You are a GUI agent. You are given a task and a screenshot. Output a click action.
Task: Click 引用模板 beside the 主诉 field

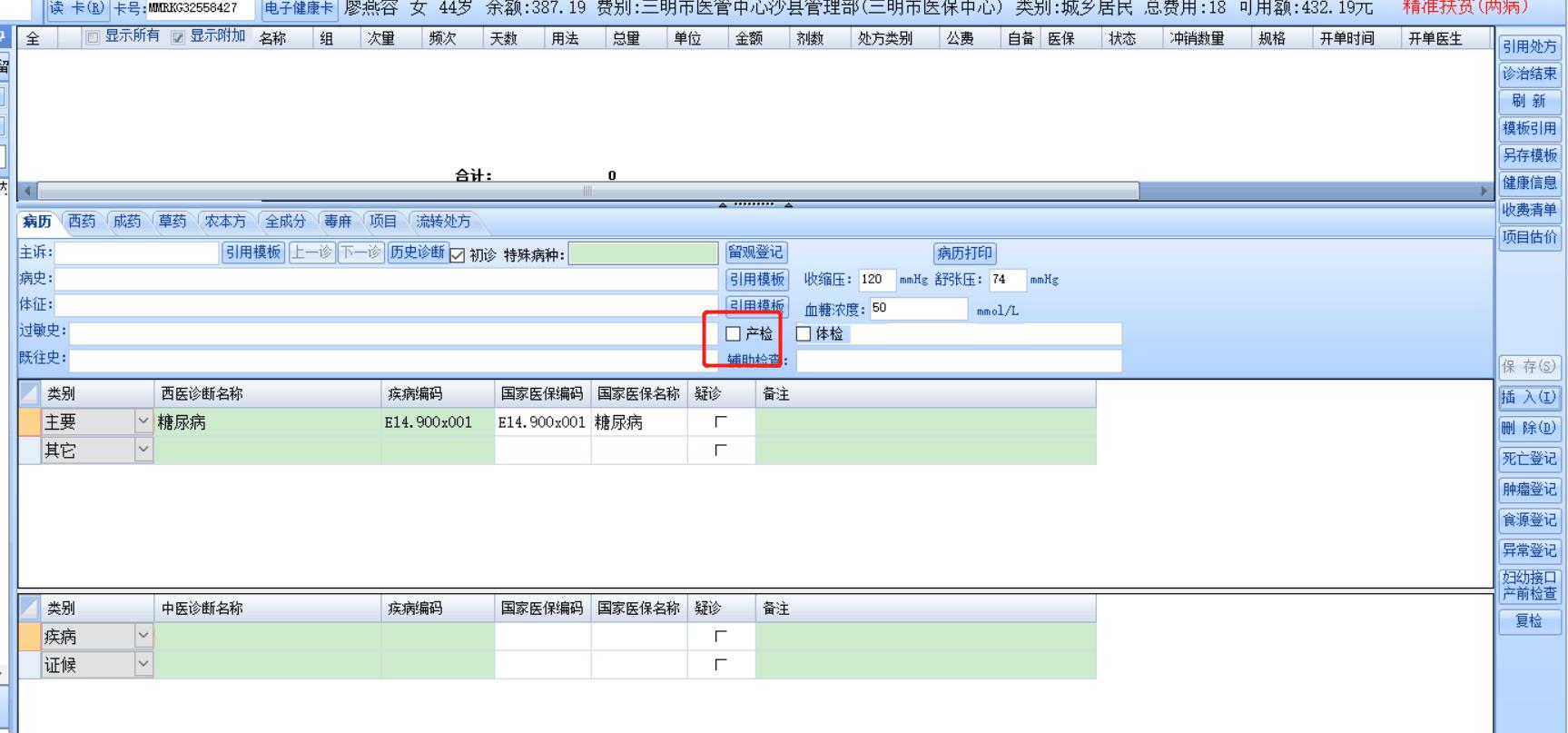click(x=253, y=253)
